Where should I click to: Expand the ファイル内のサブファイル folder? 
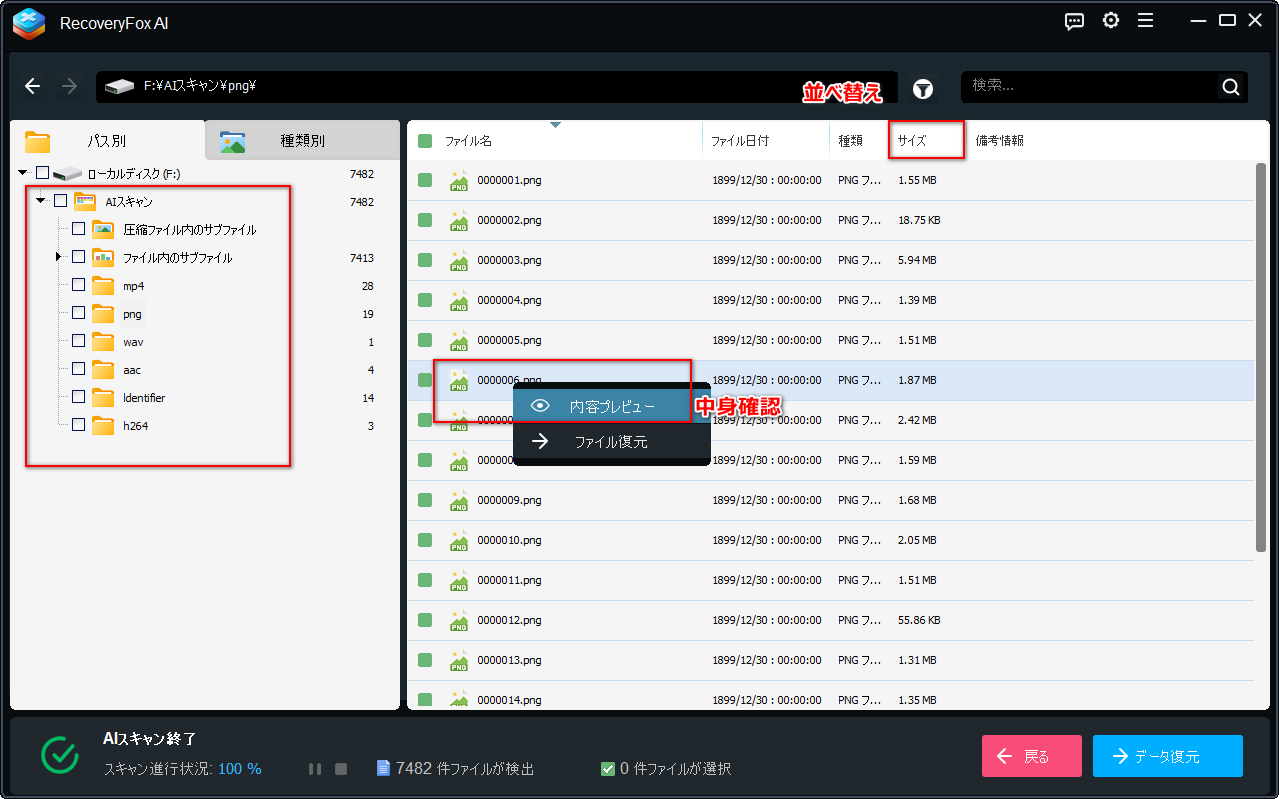pyautogui.click(x=59, y=258)
